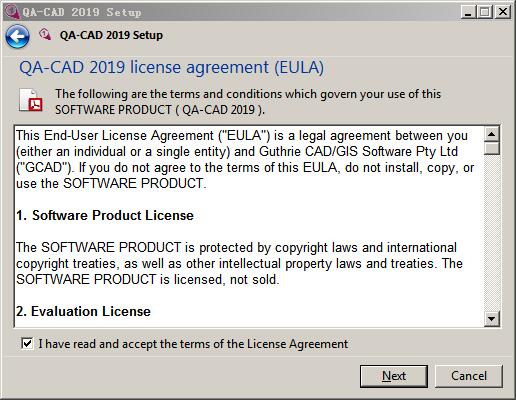Uncheck the License Agreement acceptance checkbox
This screenshot has height=400, width=516.
pos(27,343)
